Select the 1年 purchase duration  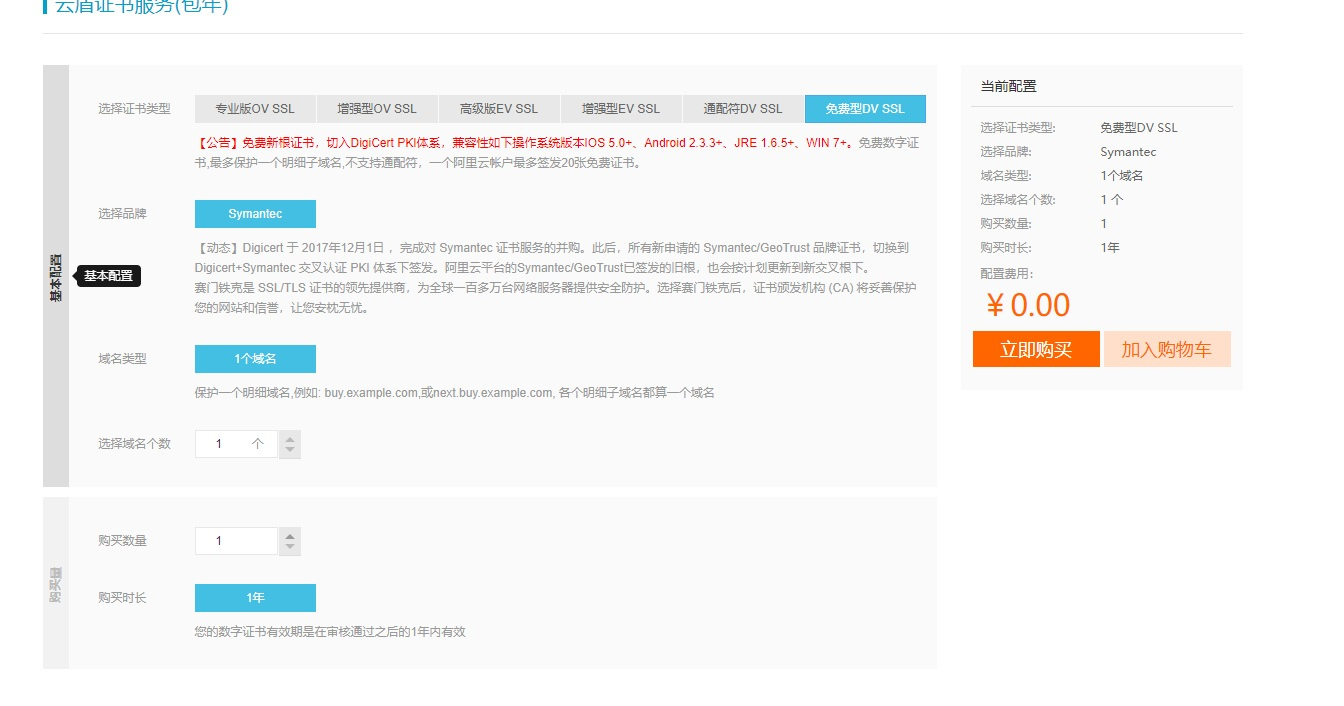pyautogui.click(x=255, y=598)
